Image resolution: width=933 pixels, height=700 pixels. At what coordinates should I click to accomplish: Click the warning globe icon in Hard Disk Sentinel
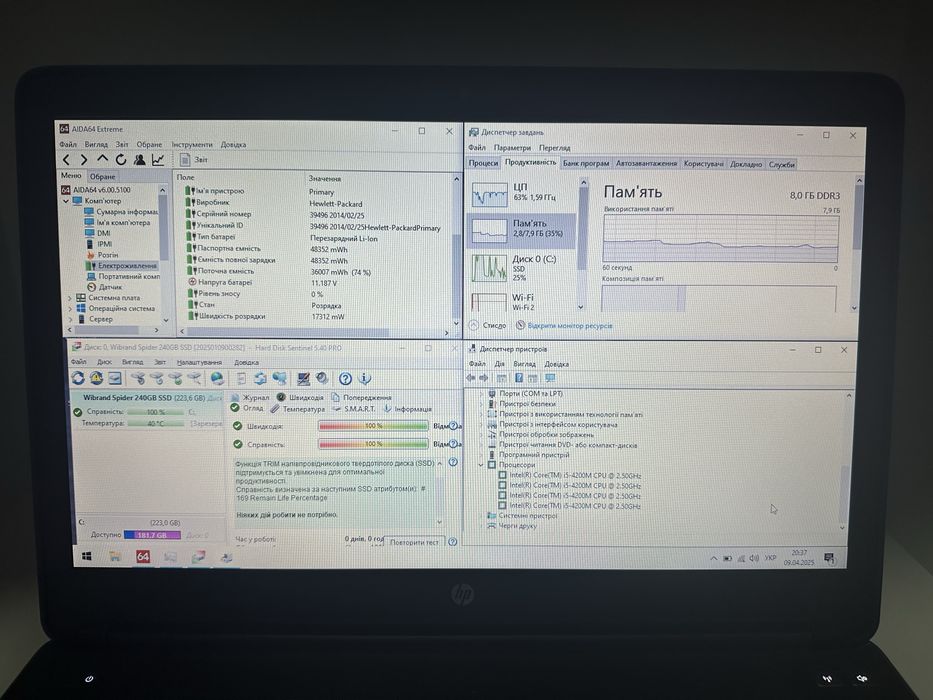tap(96, 378)
